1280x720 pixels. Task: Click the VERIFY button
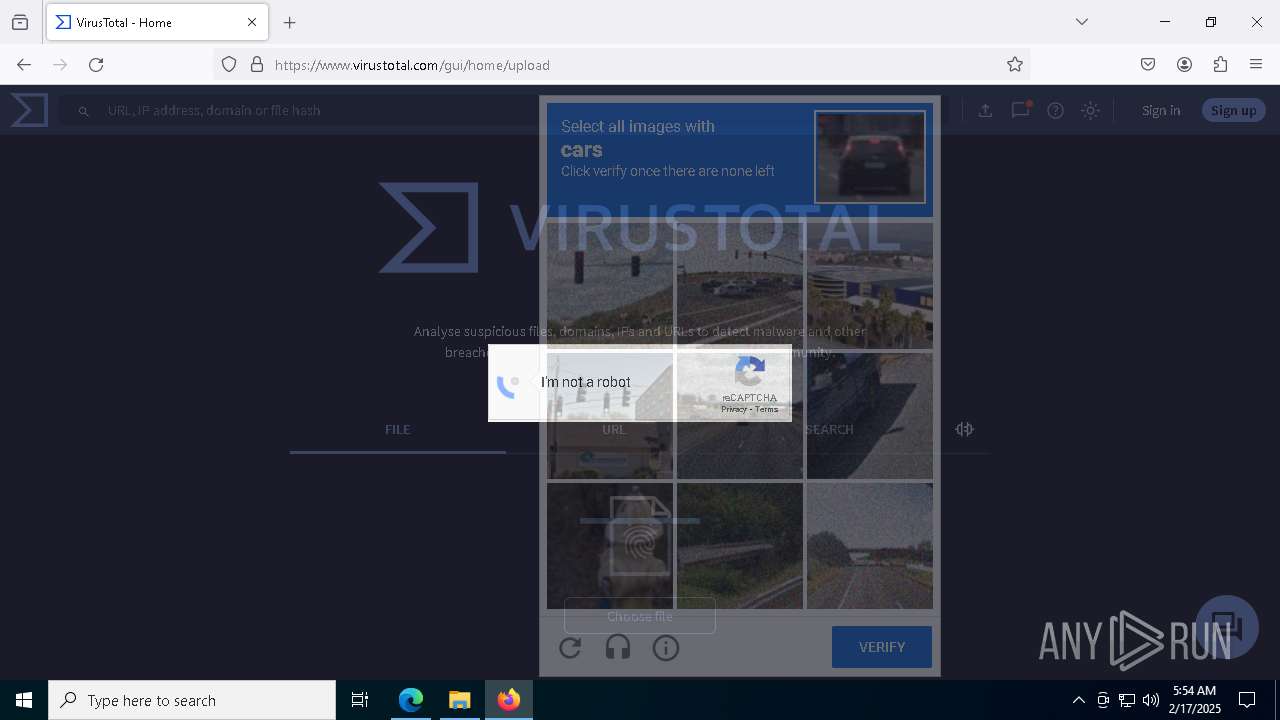pyautogui.click(x=882, y=647)
